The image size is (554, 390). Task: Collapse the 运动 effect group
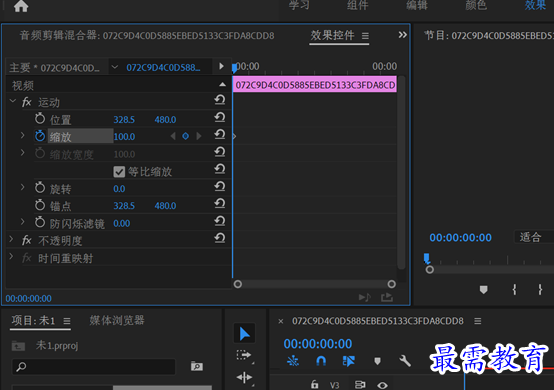tap(13, 101)
